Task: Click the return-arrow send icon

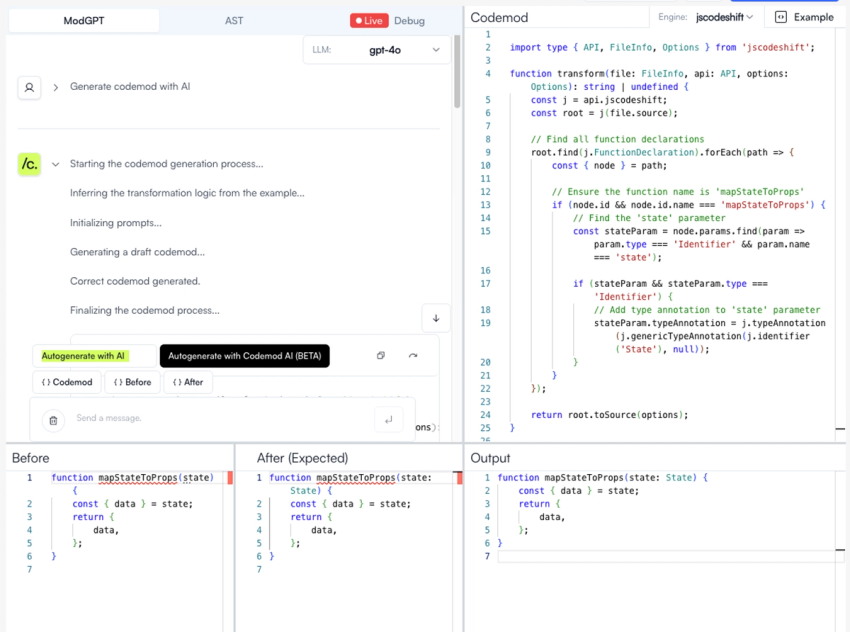Action: coord(389,418)
